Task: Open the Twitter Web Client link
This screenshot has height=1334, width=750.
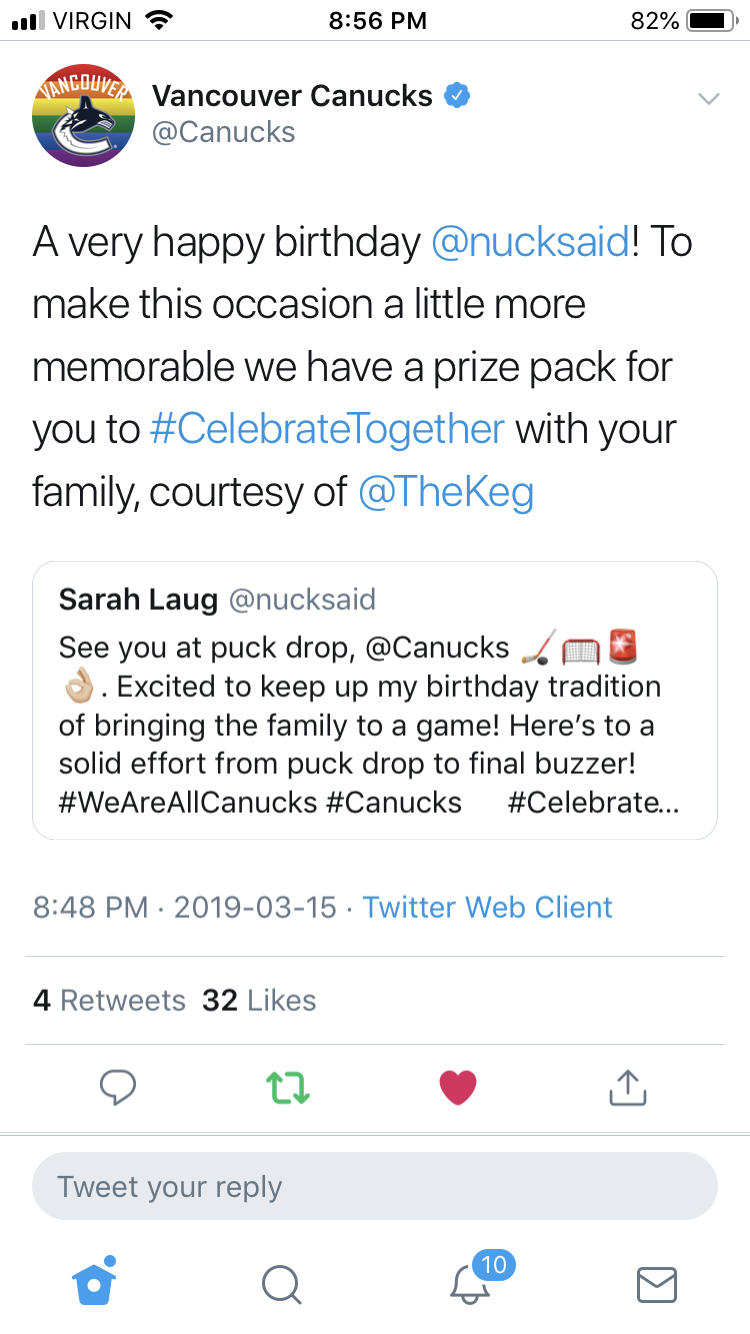Action: (487, 907)
